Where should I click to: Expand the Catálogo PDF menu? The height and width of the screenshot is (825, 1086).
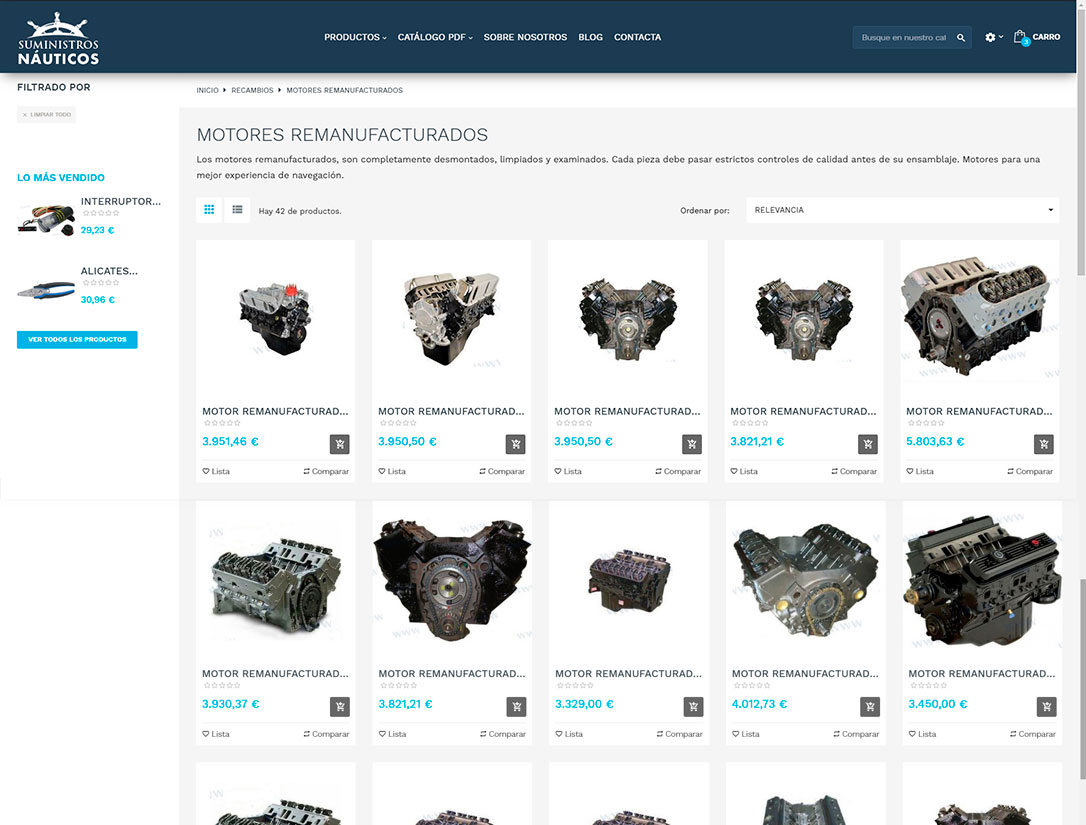pos(435,37)
